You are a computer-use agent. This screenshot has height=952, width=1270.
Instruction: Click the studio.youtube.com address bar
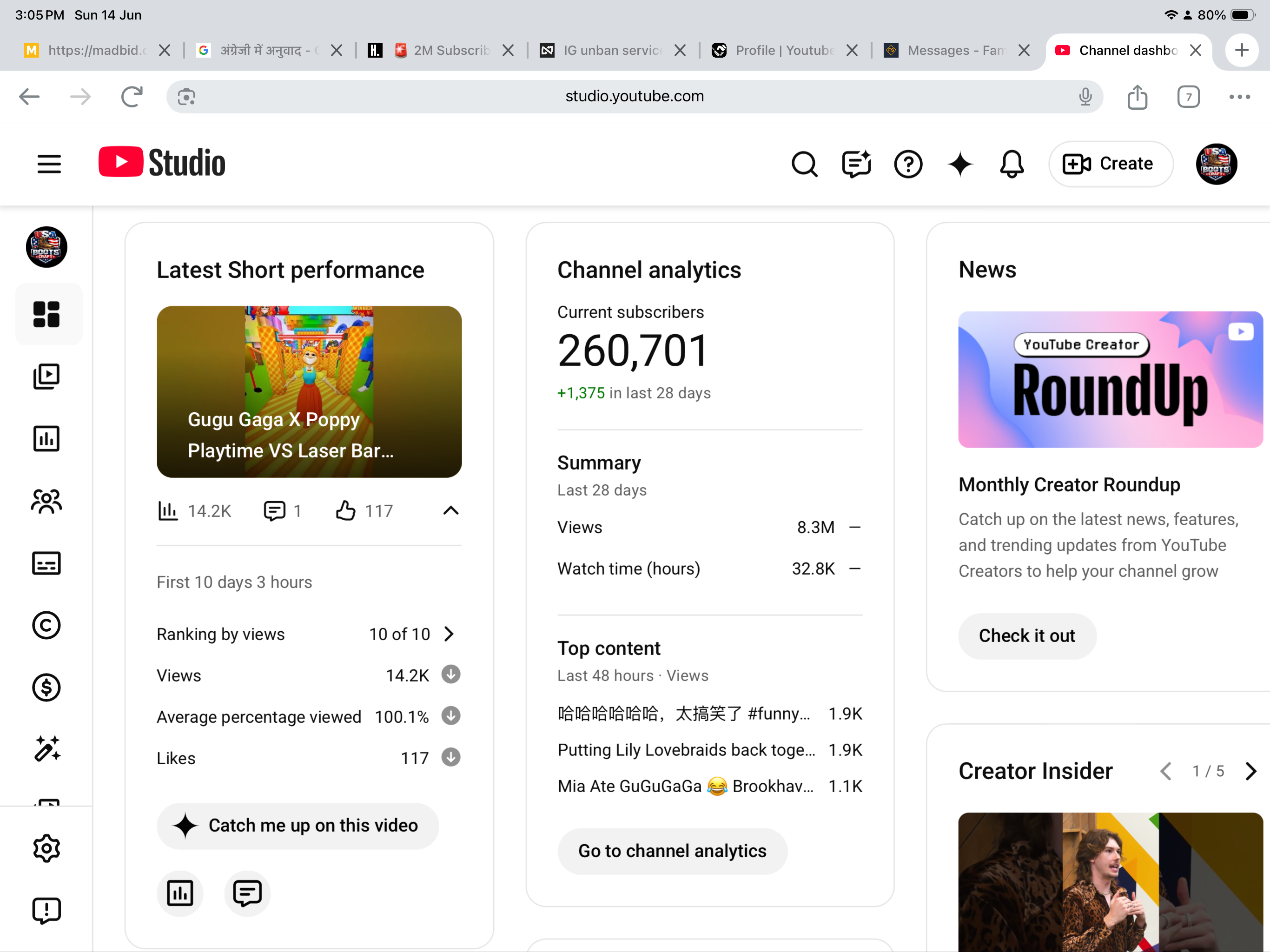(x=635, y=97)
